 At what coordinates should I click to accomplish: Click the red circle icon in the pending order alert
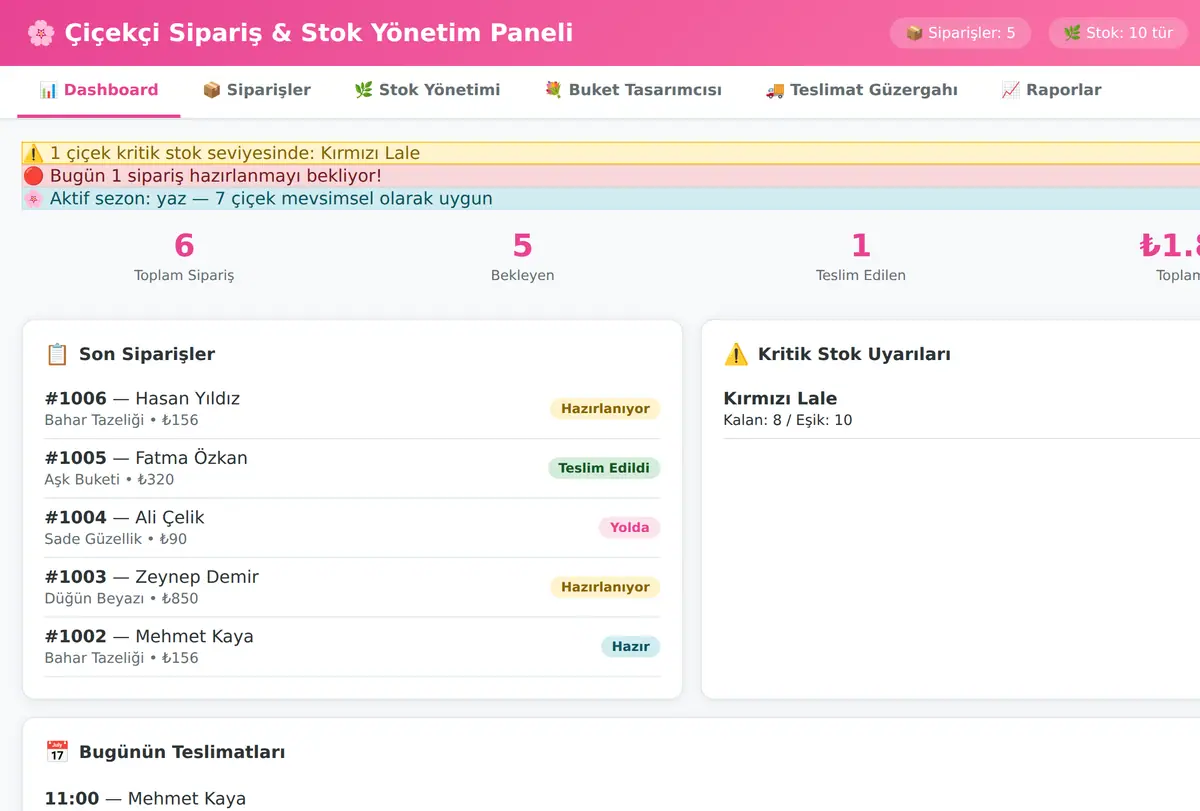34,176
